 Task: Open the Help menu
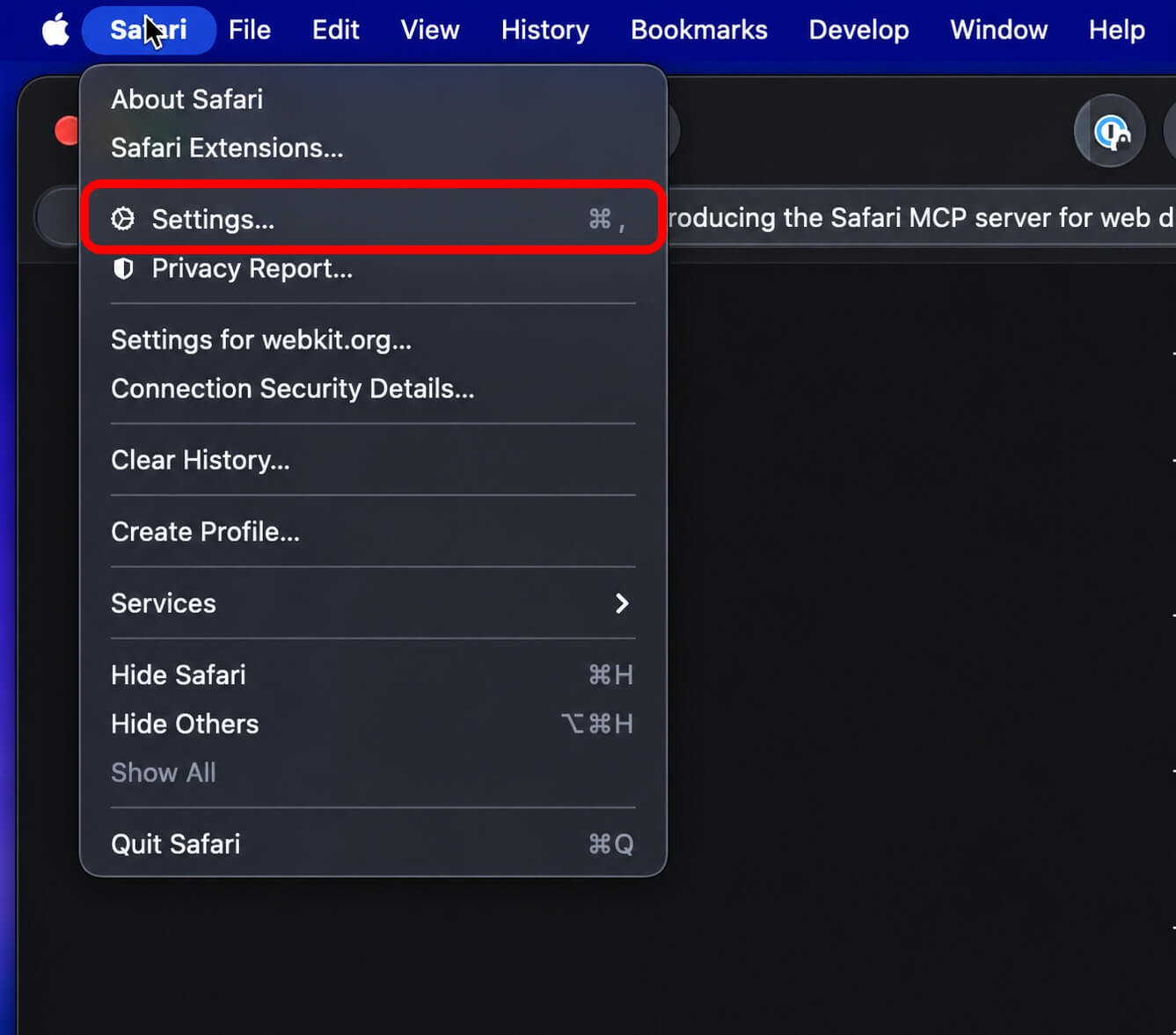[x=1117, y=30]
